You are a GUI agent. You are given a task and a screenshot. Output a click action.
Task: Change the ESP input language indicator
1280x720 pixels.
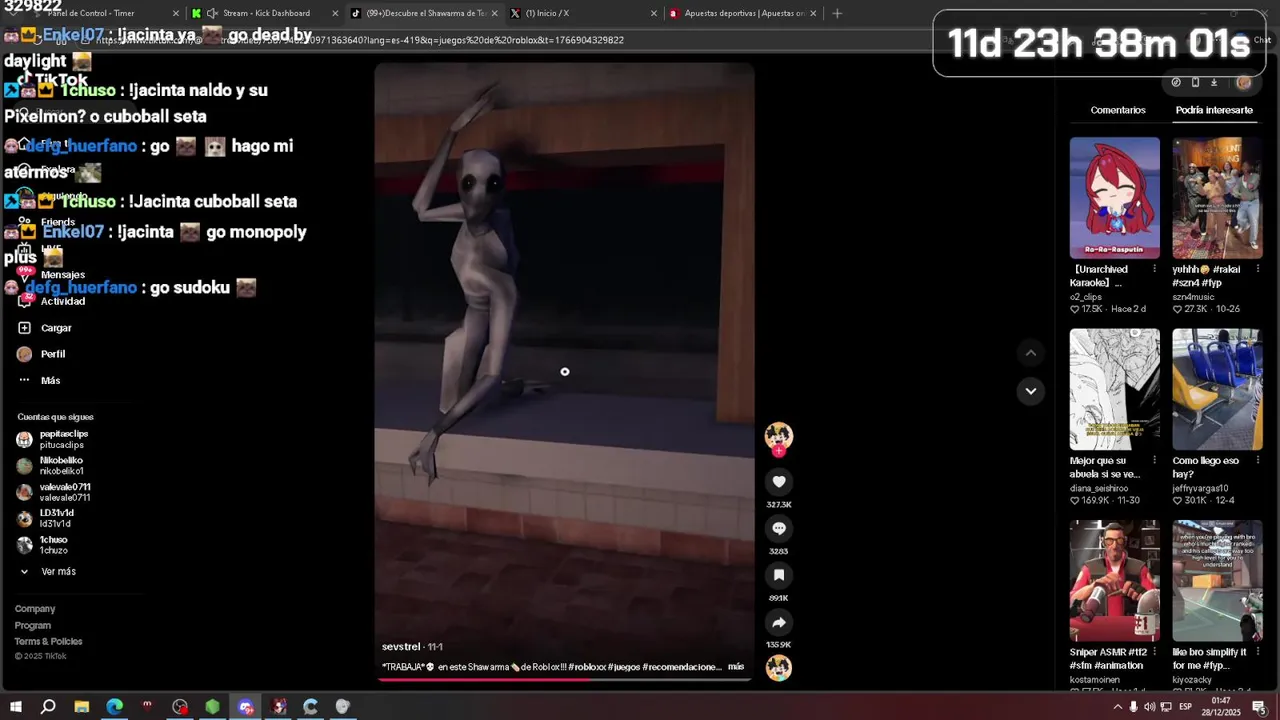pyautogui.click(x=1185, y=707)
